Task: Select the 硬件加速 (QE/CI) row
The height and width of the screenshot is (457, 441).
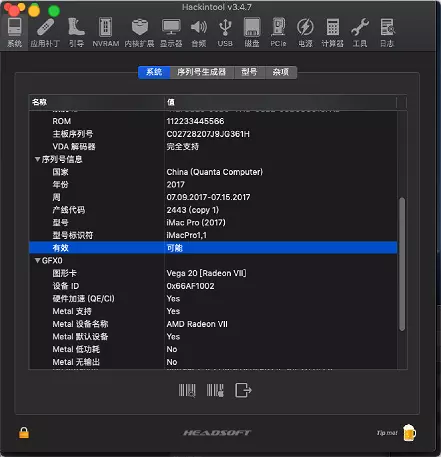Action: [x=213, y=299]
